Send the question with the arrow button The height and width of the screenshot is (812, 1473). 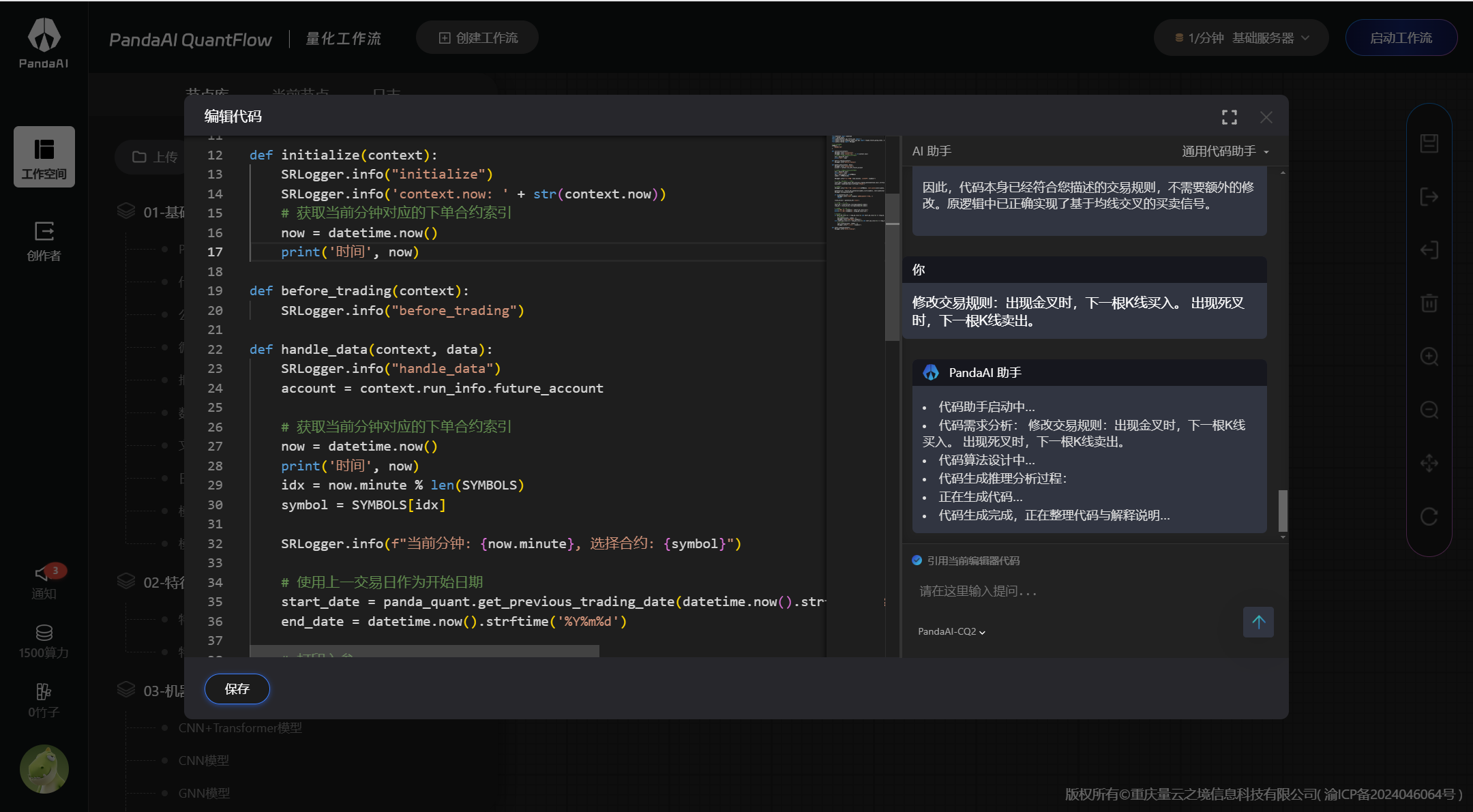tap(1258, 622)
